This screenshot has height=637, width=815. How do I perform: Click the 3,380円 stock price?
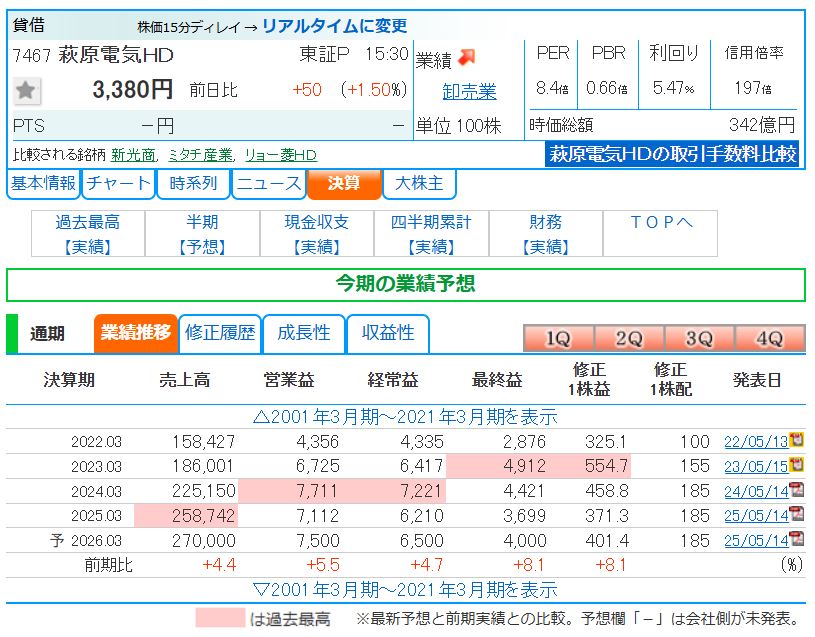(x=133, y=90)
